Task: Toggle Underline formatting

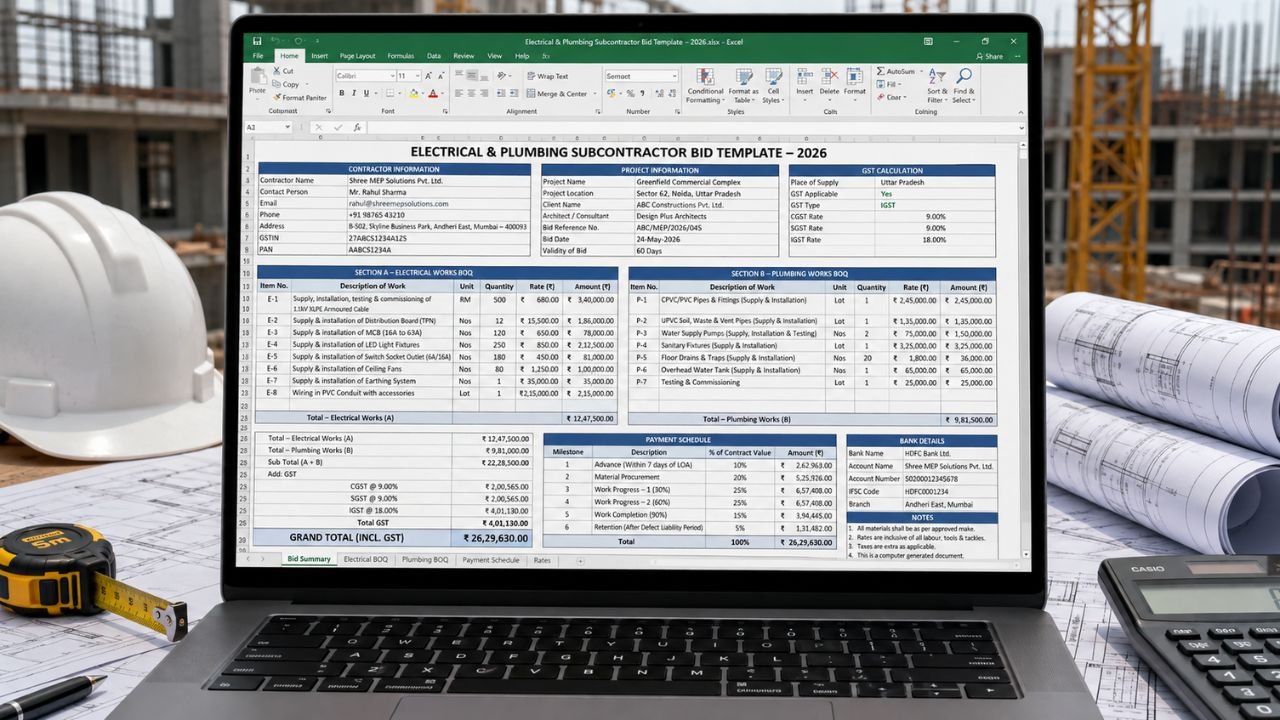Action: 366,93
